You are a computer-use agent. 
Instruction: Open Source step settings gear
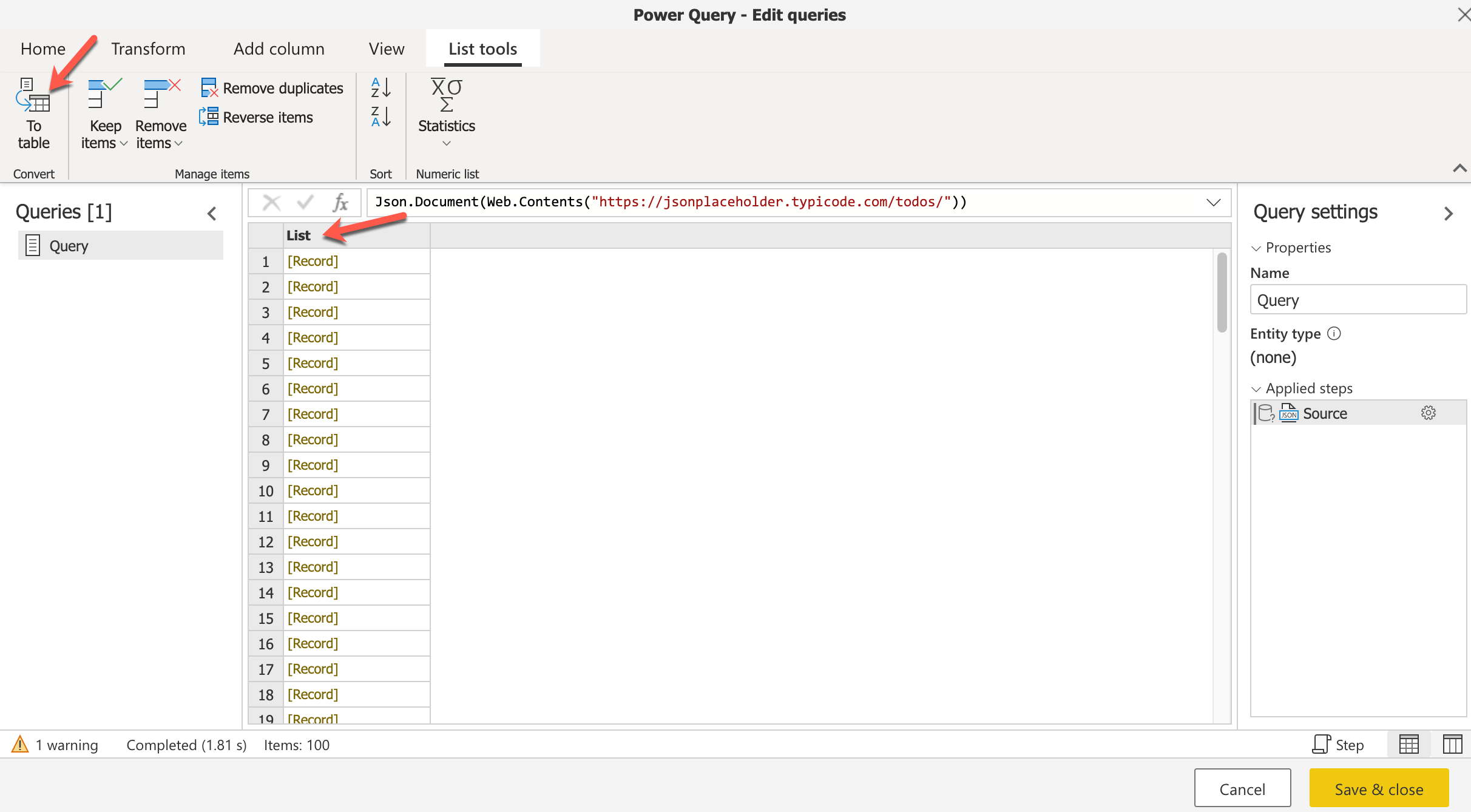[x=1428, y=413]
